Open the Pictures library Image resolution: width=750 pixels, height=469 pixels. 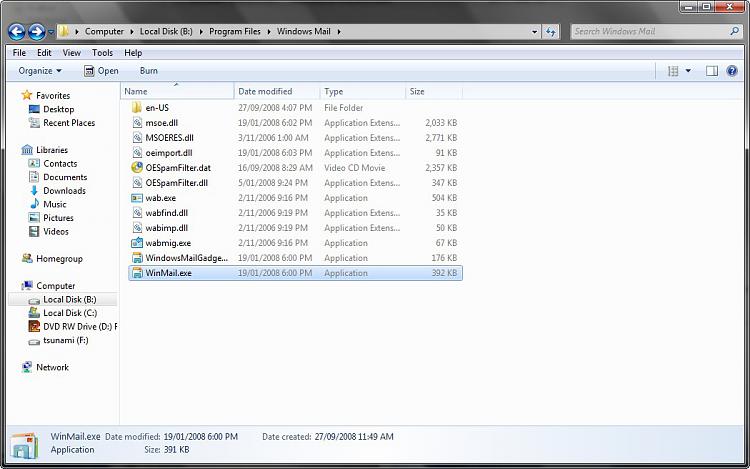58,218
